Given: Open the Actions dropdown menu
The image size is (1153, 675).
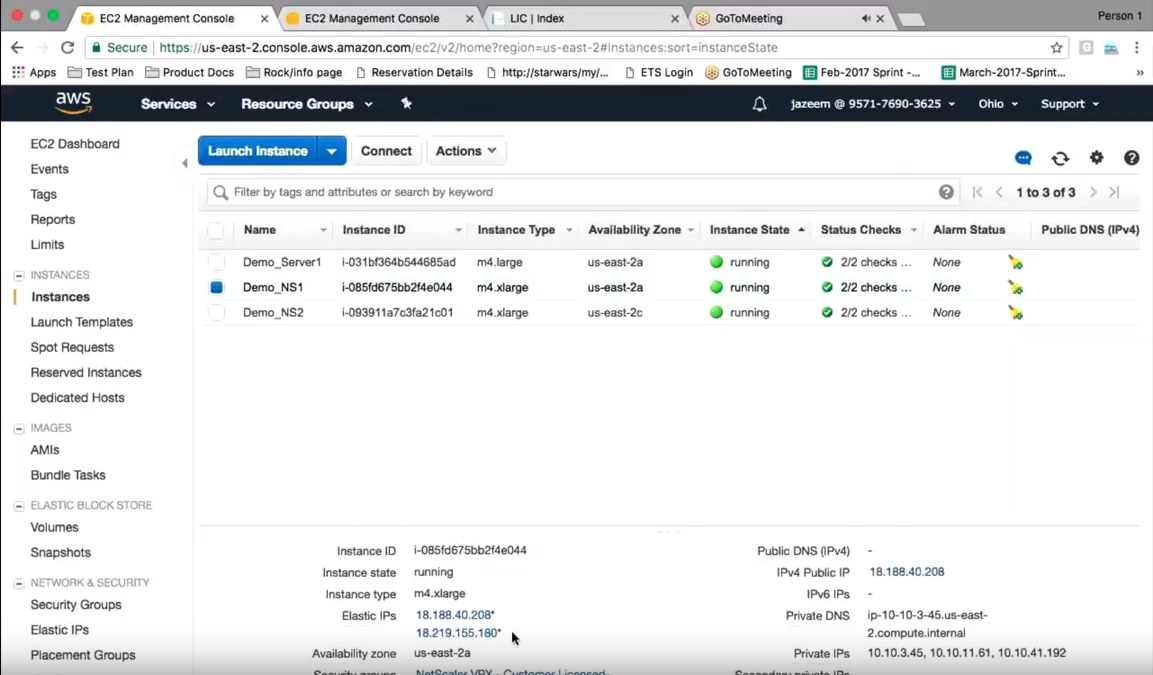Looking at the screenshot, I should tap(466, 151).
